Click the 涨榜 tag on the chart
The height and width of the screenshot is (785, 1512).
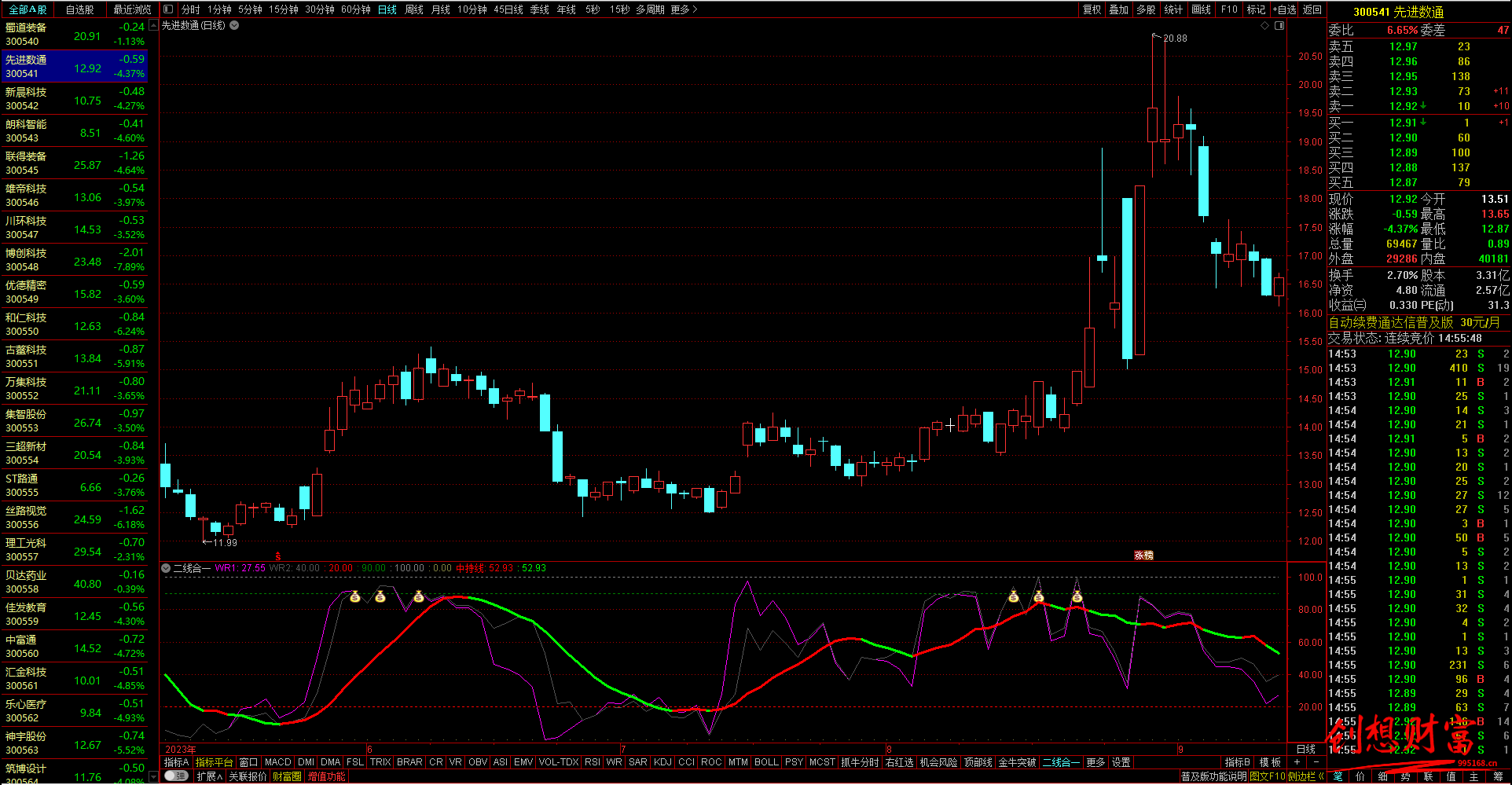[1143, 556]
